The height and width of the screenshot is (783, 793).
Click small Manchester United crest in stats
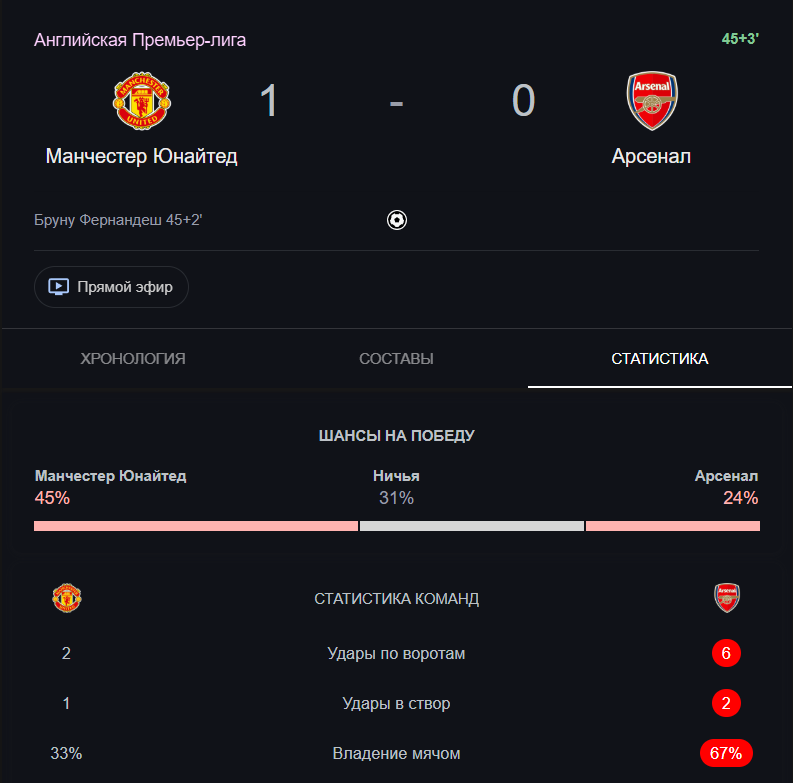pos(66,598)
